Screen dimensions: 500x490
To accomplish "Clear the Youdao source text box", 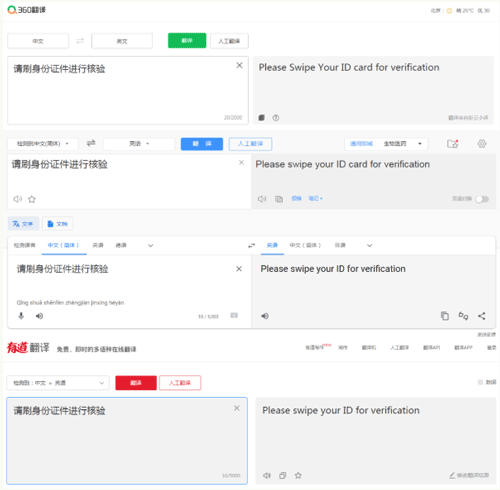I will (237, 408).
